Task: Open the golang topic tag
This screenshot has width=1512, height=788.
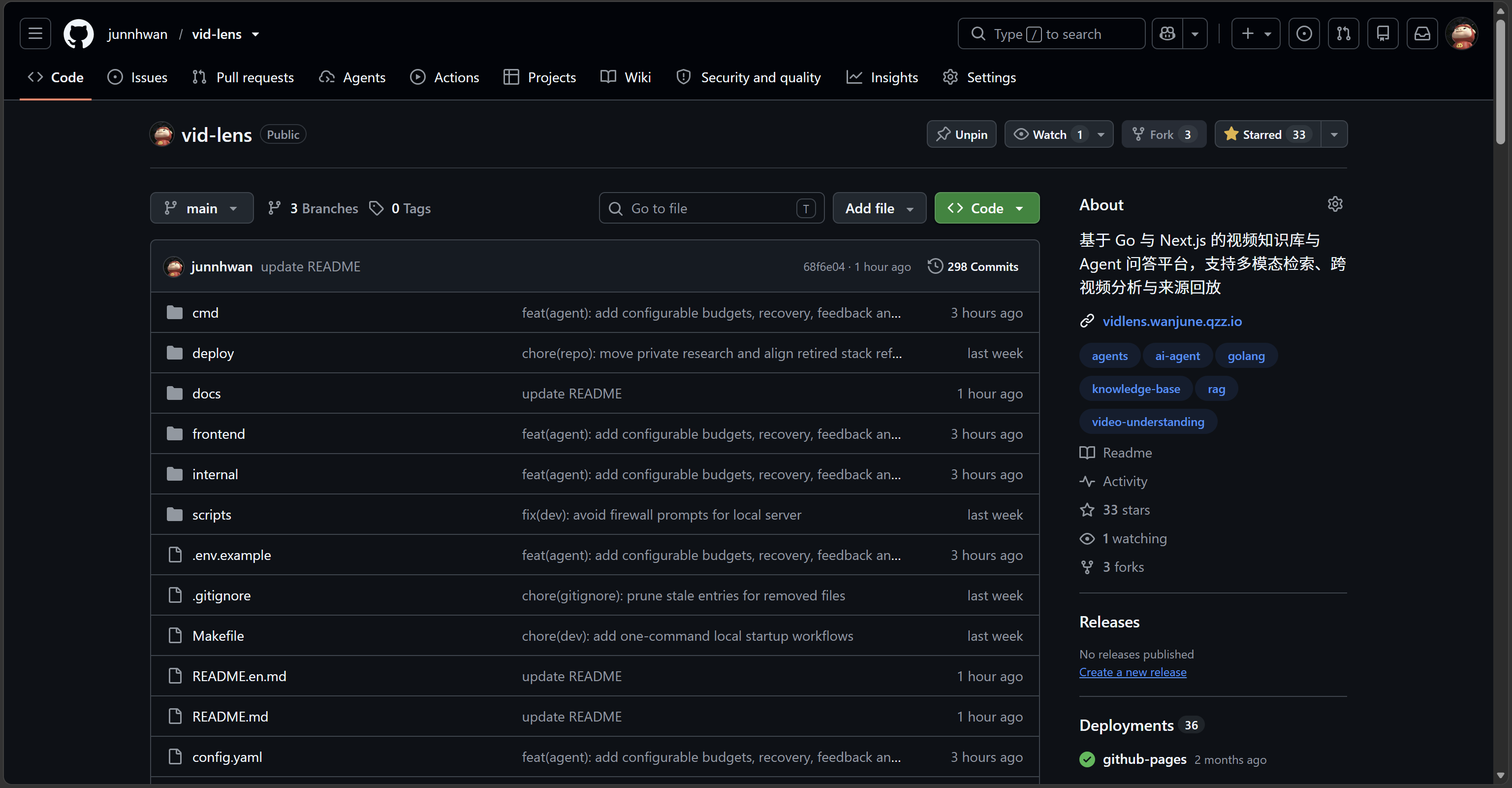Action: click(1246, 356)
